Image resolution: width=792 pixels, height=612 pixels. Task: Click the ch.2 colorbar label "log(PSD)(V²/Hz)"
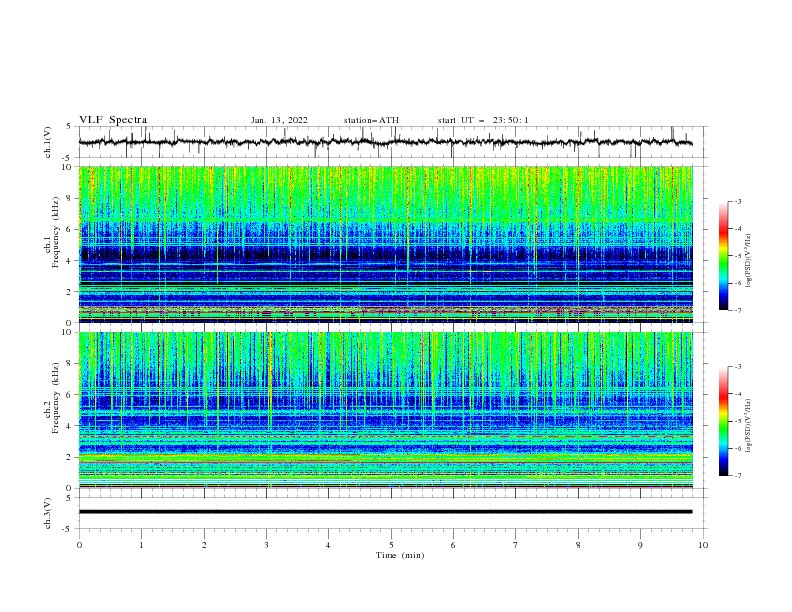click(748, 426)
